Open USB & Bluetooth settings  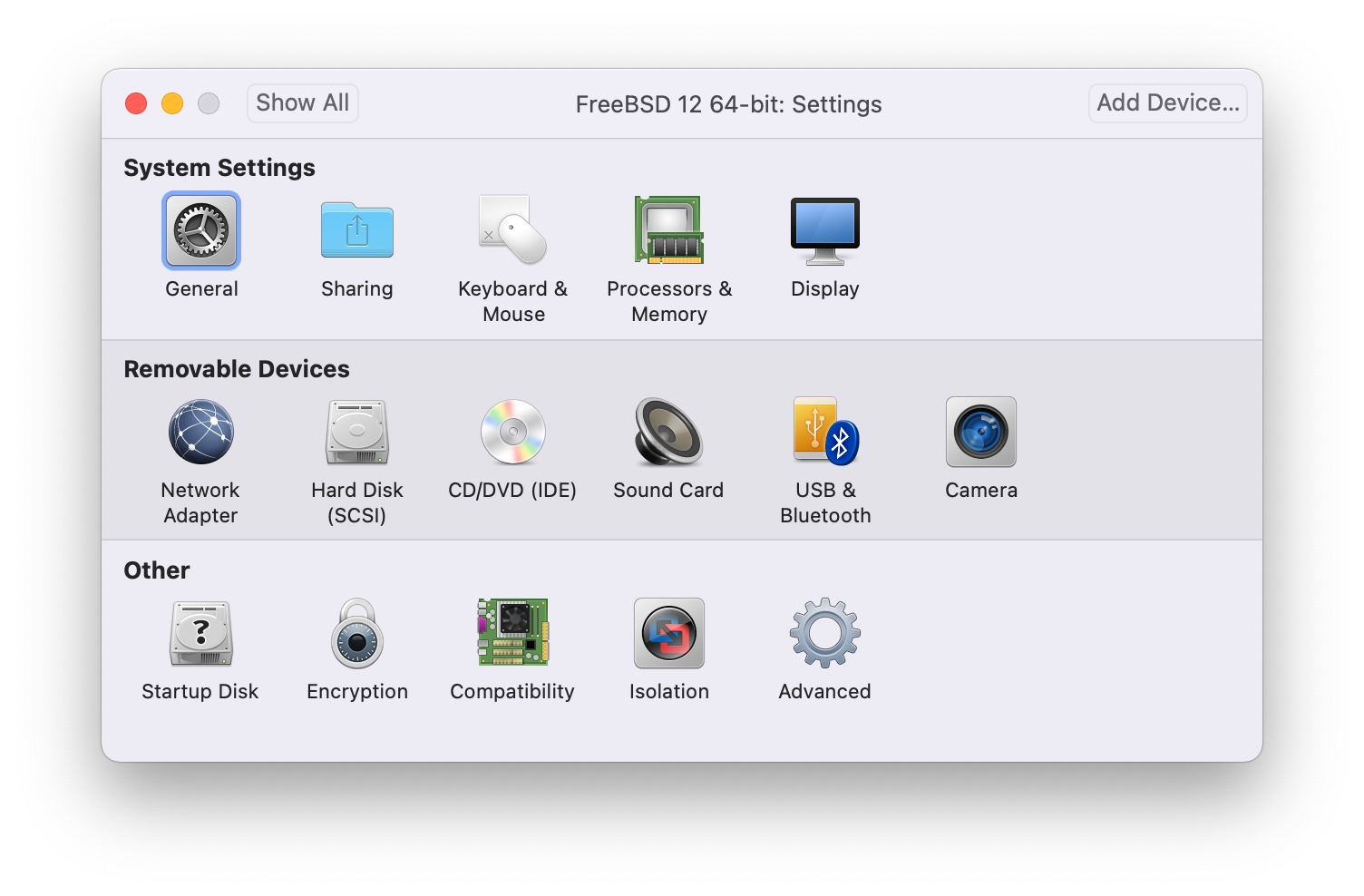tap(825, 432)
